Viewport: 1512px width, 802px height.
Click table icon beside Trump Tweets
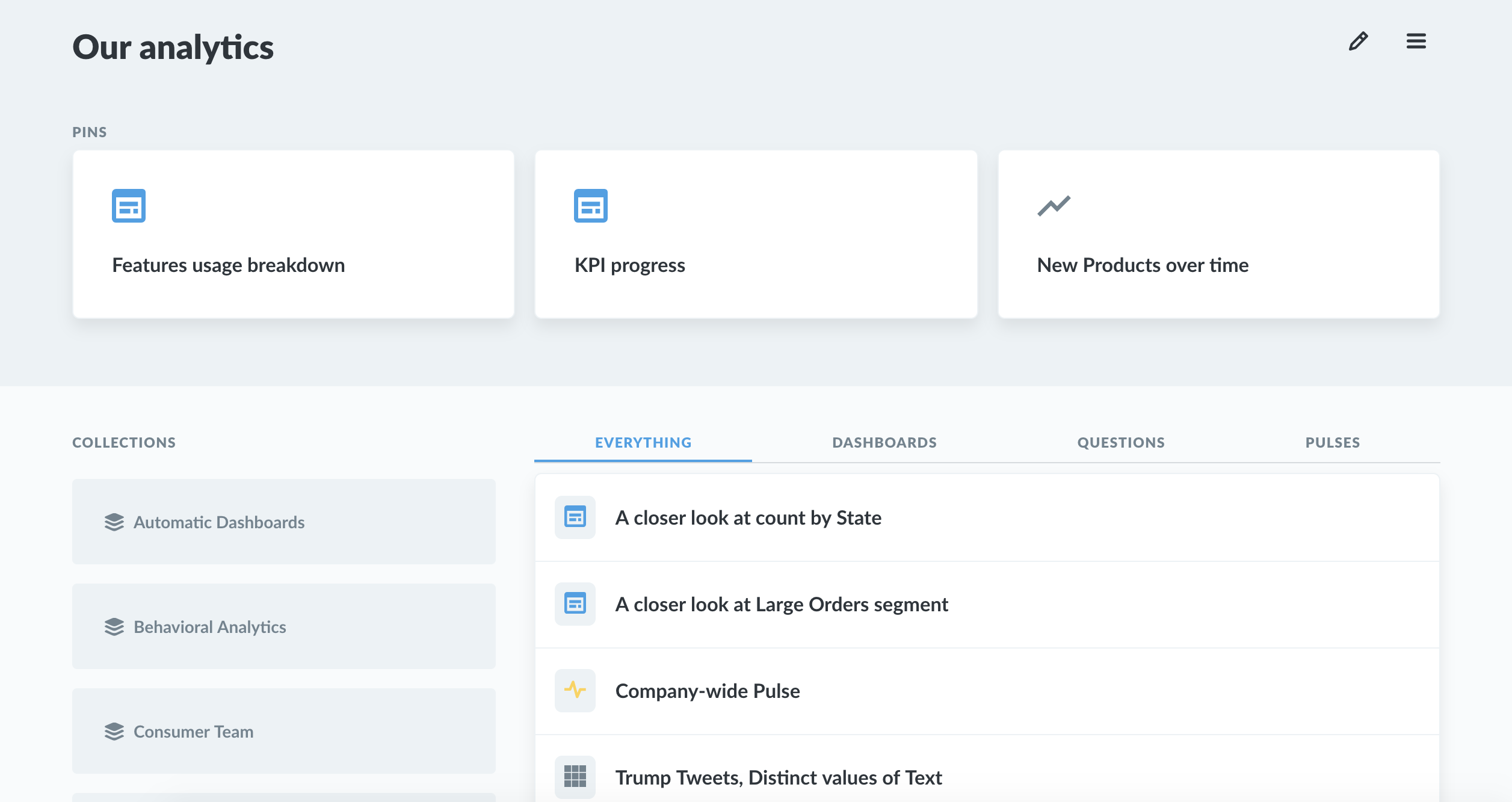coord(575,776)
